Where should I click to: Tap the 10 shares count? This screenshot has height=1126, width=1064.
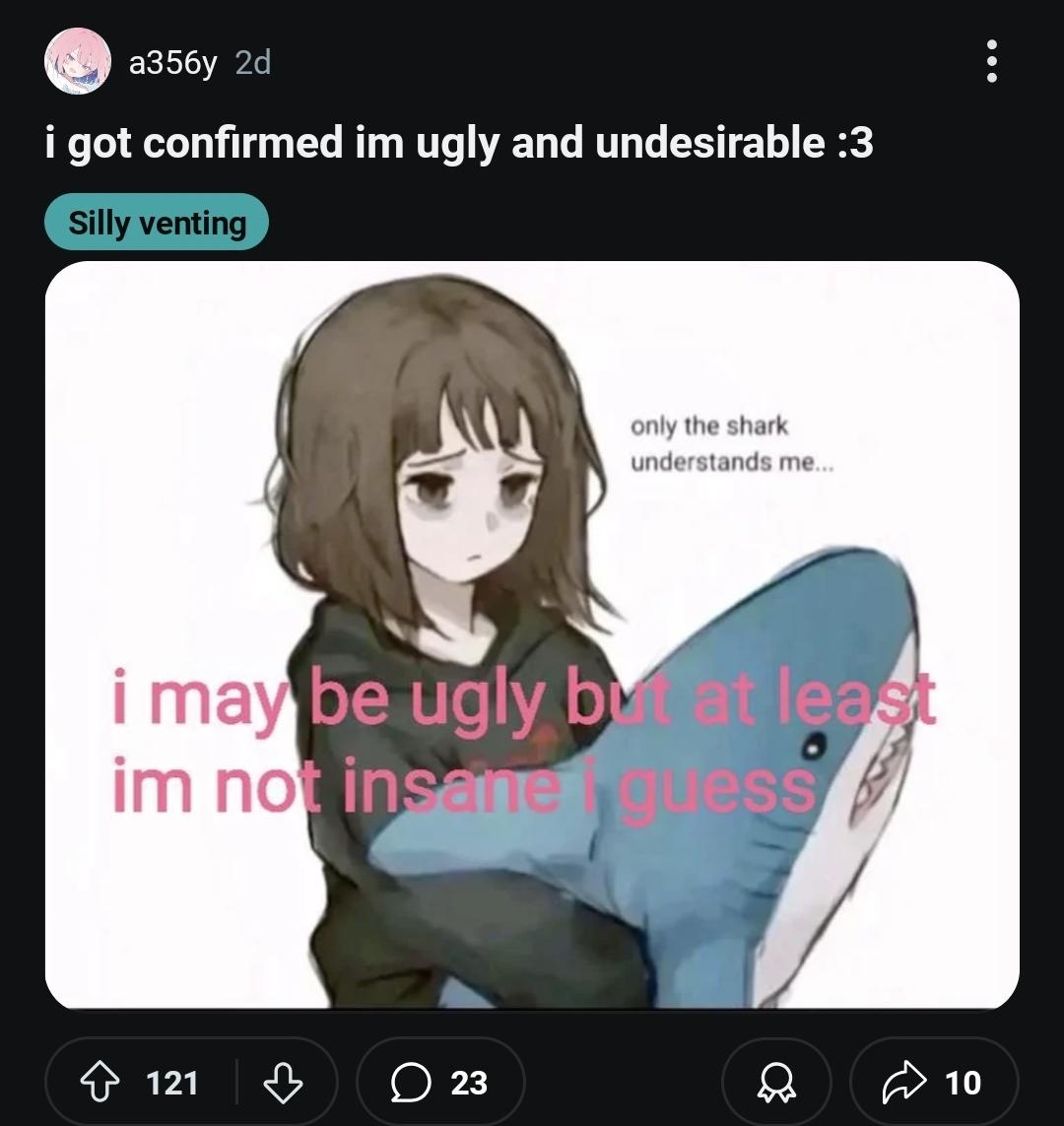point(963,1083)
